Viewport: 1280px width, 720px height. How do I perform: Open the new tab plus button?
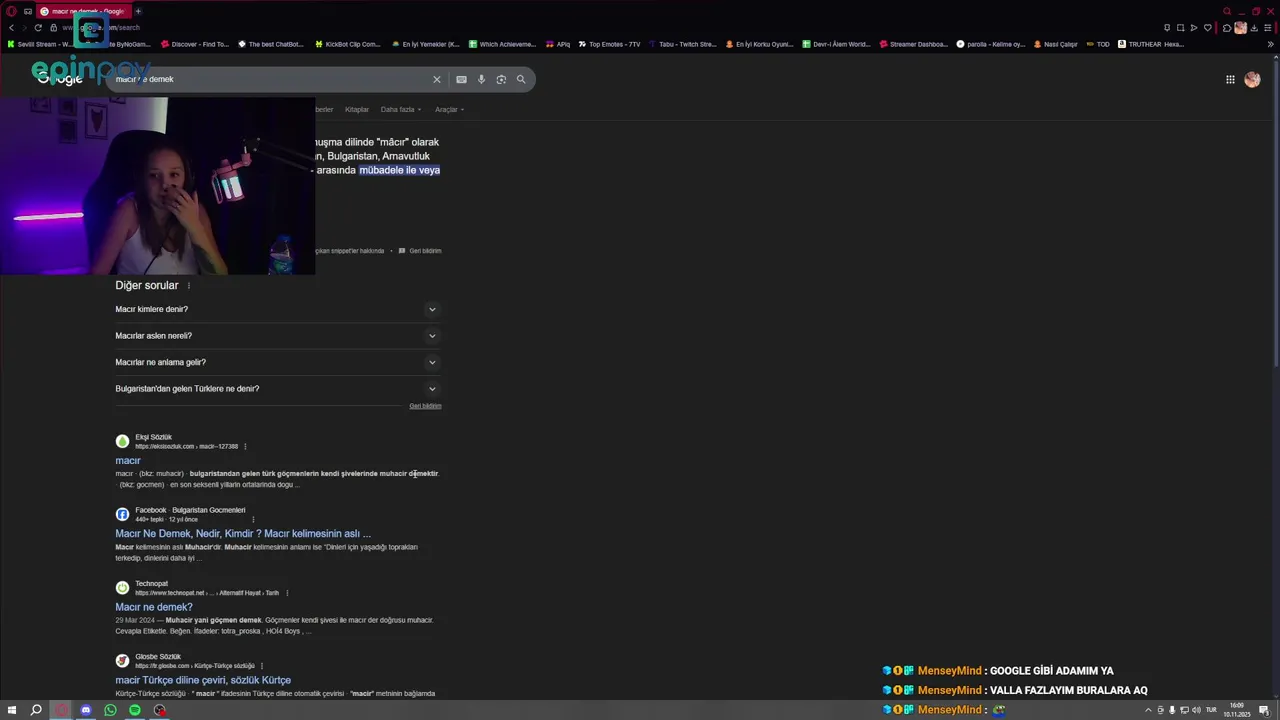point(138,11)
